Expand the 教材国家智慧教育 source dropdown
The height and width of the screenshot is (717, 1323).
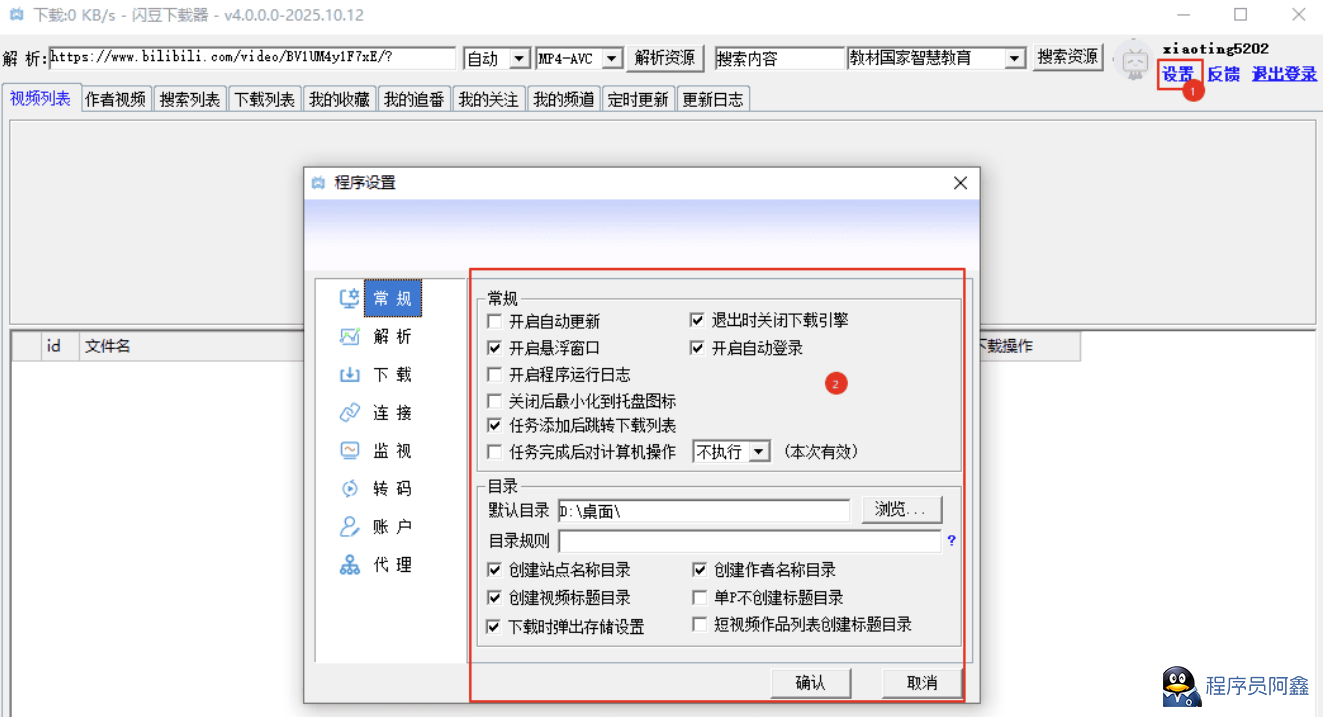(x=1015, y=59)
